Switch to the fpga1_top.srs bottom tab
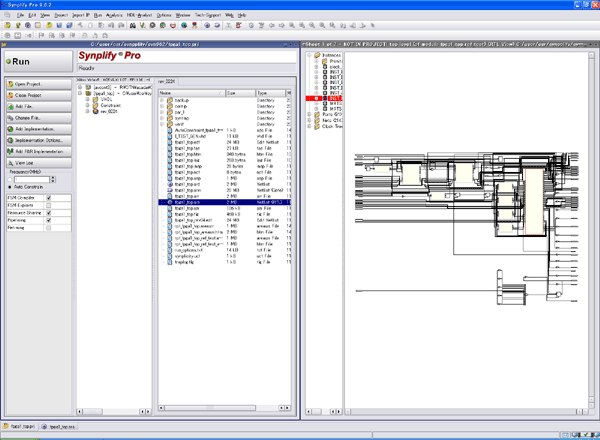The image size is (600, 440). (59, 426)
